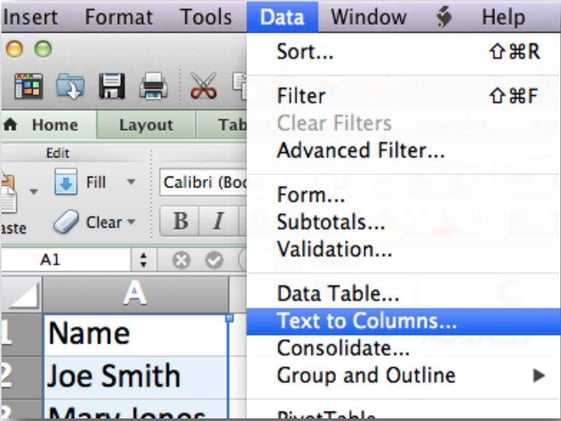The image size is (561, 421).
Task: Toggle Bold formatting button
Action: 181,221
